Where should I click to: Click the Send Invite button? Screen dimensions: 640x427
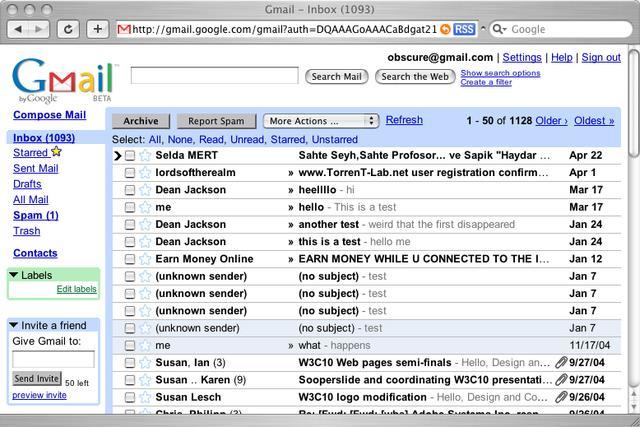pyautogui.click(x=37, y=378)
